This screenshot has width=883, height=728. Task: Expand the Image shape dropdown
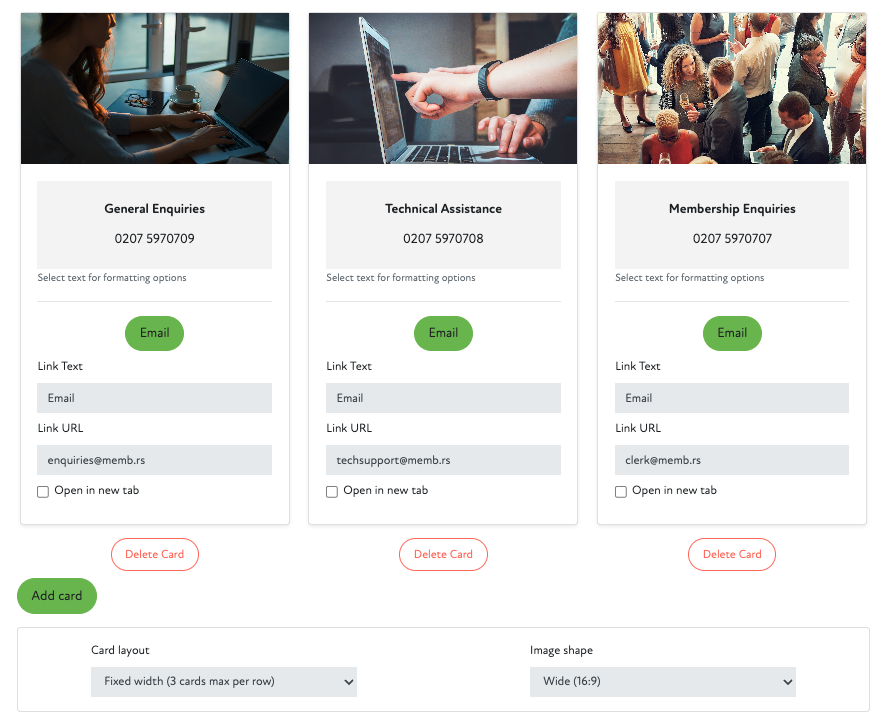(662, 682)
